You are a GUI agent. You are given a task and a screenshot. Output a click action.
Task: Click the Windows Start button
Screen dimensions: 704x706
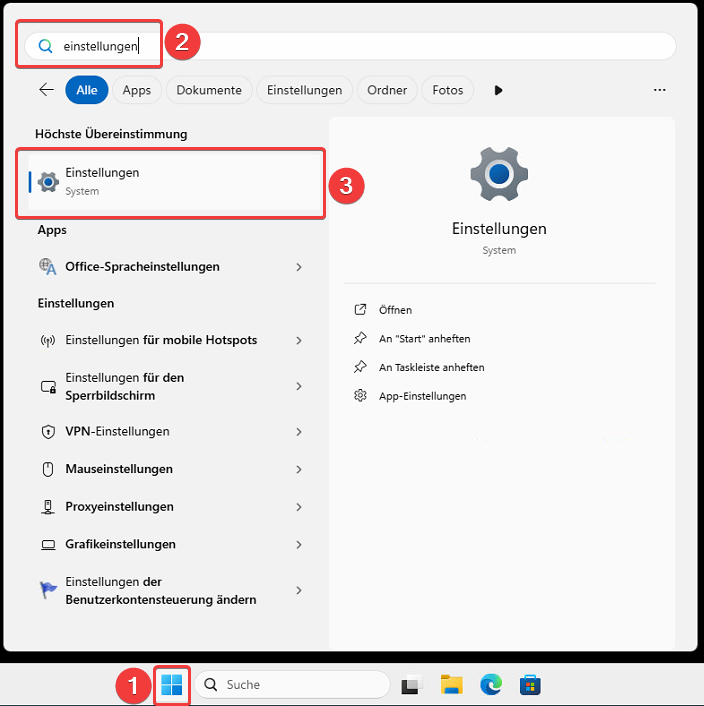172,685
